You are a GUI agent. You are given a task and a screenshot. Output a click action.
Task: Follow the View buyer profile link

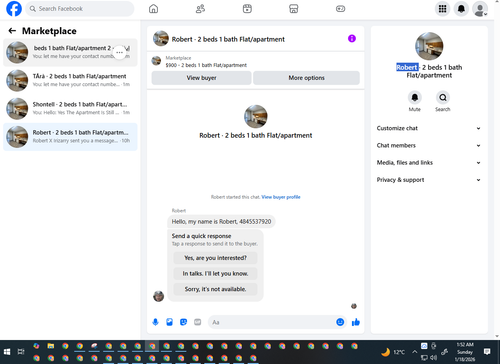(281, 197)
